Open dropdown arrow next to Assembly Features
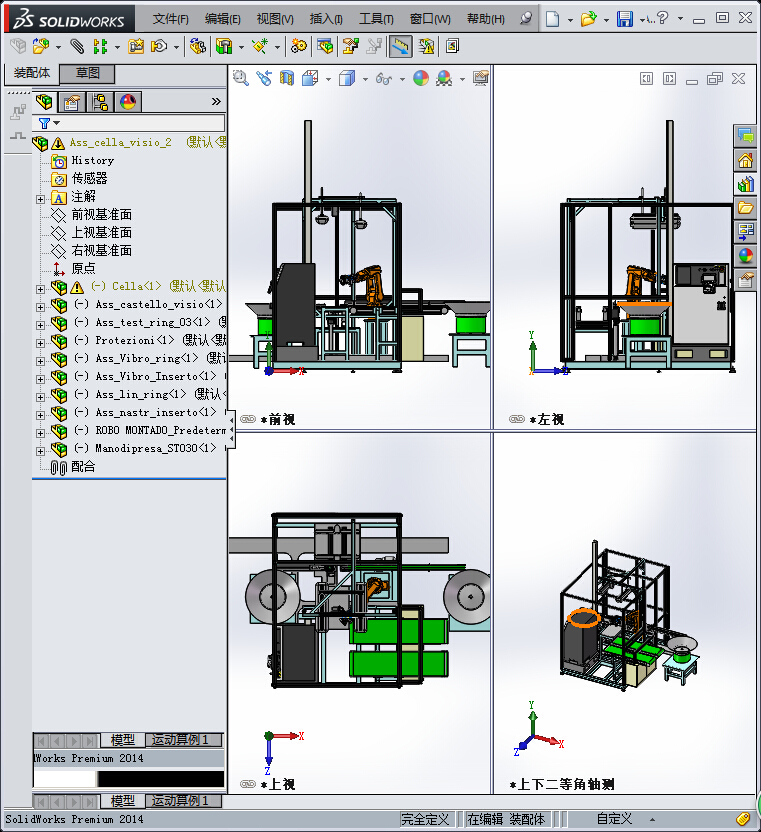 tap(241, 47)
